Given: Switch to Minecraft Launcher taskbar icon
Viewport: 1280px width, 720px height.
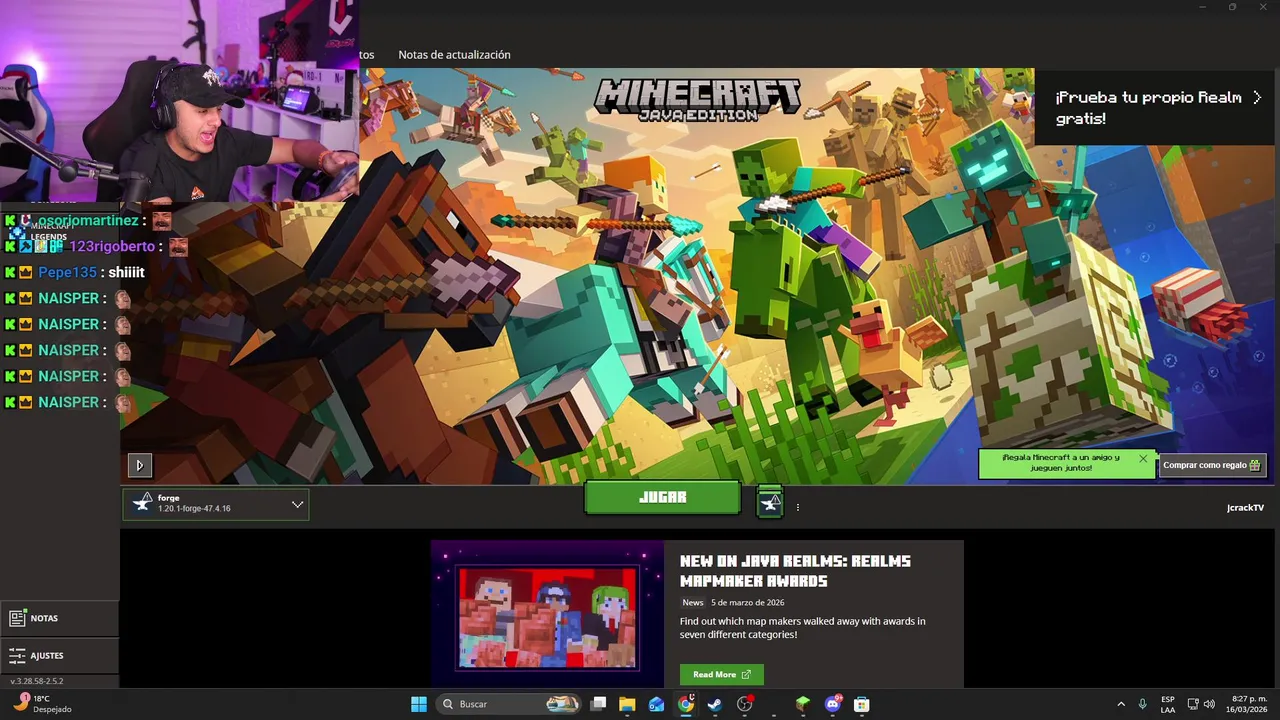Looking at the screenshot, I should tap(802, 704).
